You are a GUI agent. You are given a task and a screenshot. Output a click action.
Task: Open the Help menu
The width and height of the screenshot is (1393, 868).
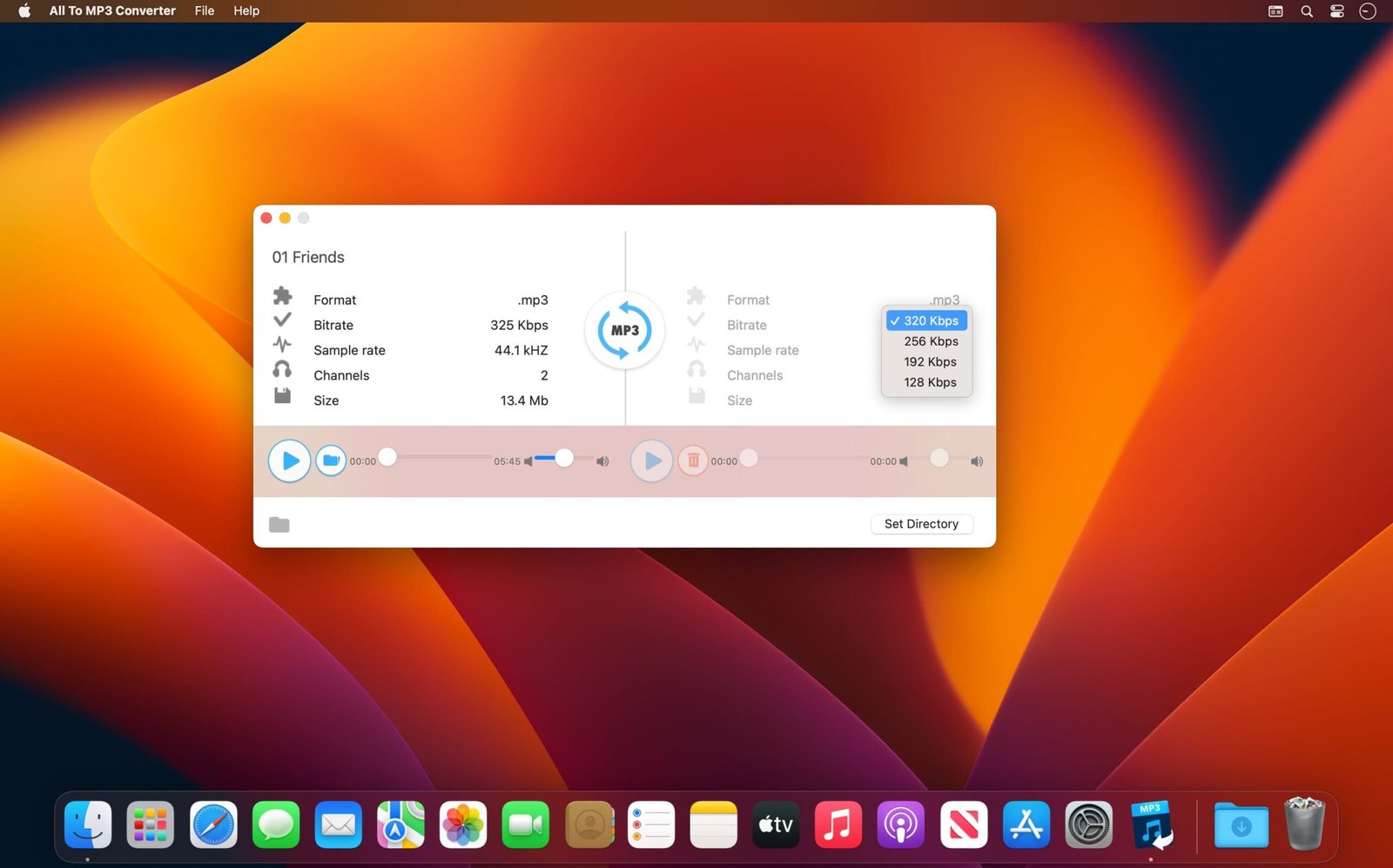tap(246, 10)
